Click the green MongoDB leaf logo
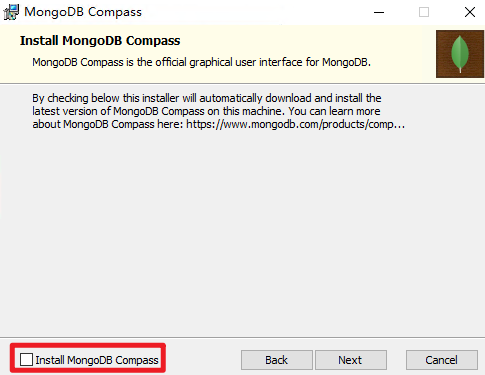This screenshot has width=485, height=375. [x=460, y=54]
